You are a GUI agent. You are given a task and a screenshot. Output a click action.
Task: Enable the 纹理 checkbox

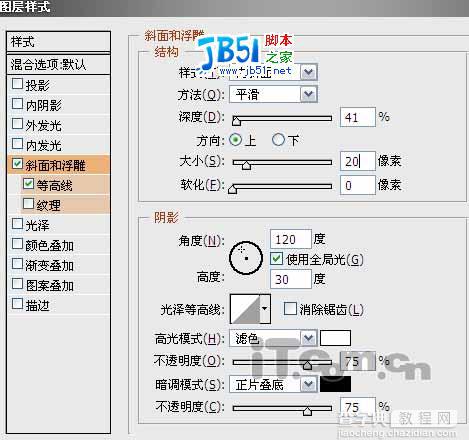(x=28, y=204)
